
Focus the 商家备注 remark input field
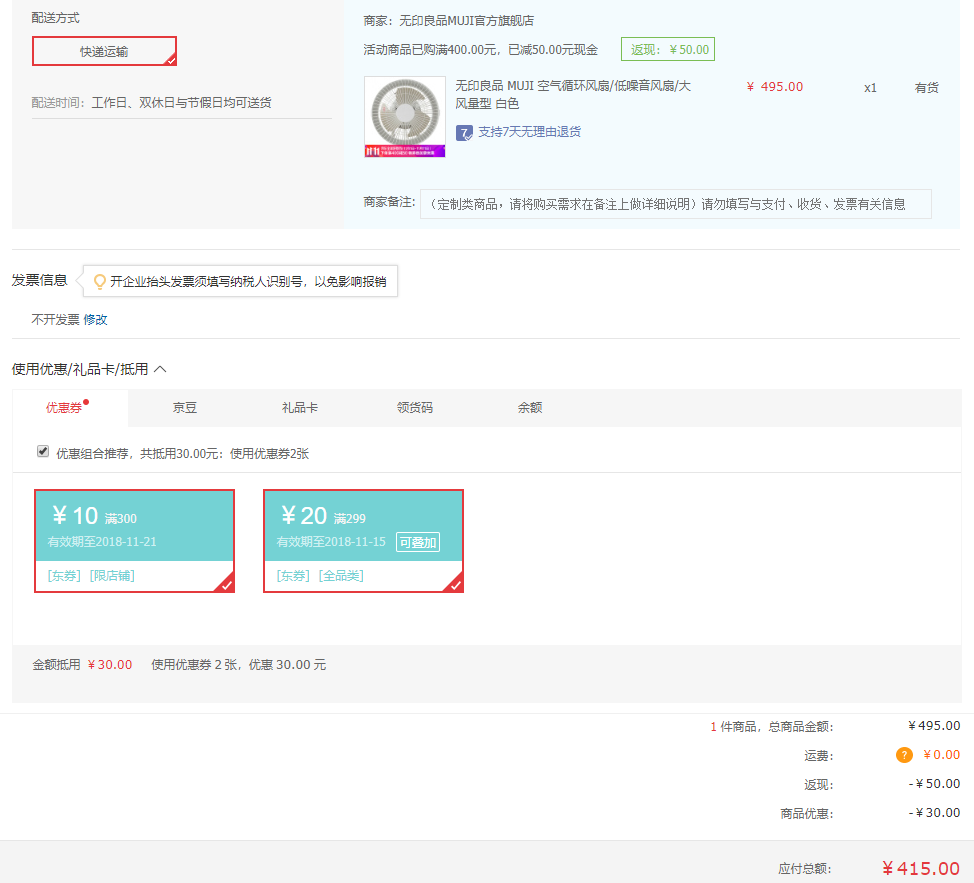[x=675, y=204]
